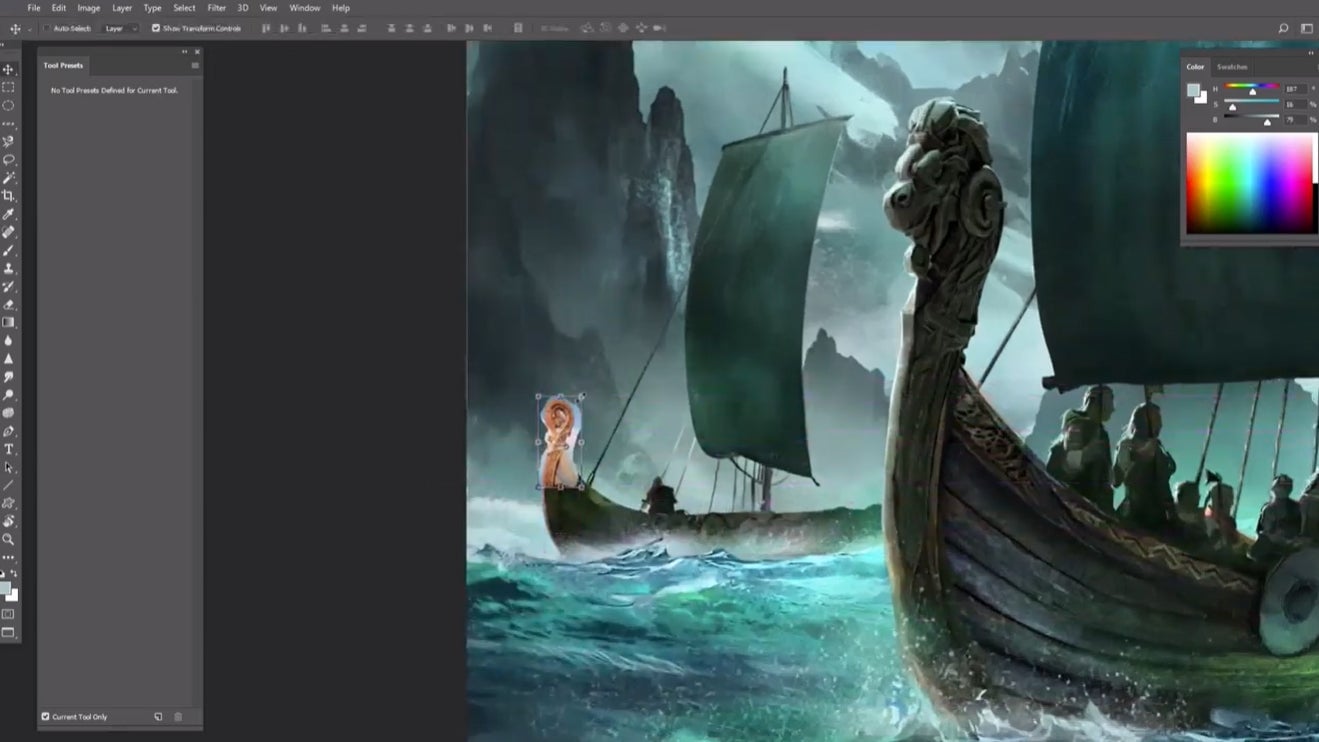The image size is (1319, 742).
Task: Uncheck Show Transform Controls
Action: (155, 28)
